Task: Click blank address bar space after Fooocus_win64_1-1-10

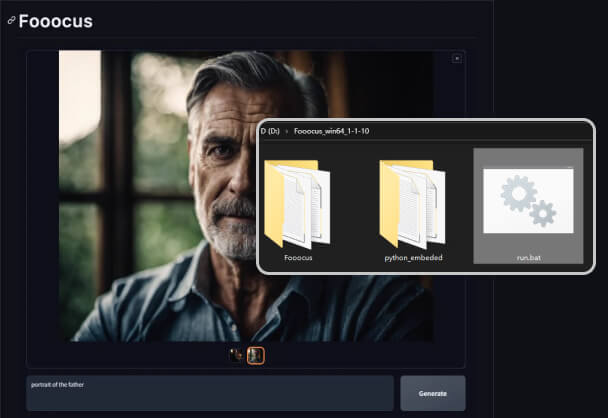Action: (480, 131)
